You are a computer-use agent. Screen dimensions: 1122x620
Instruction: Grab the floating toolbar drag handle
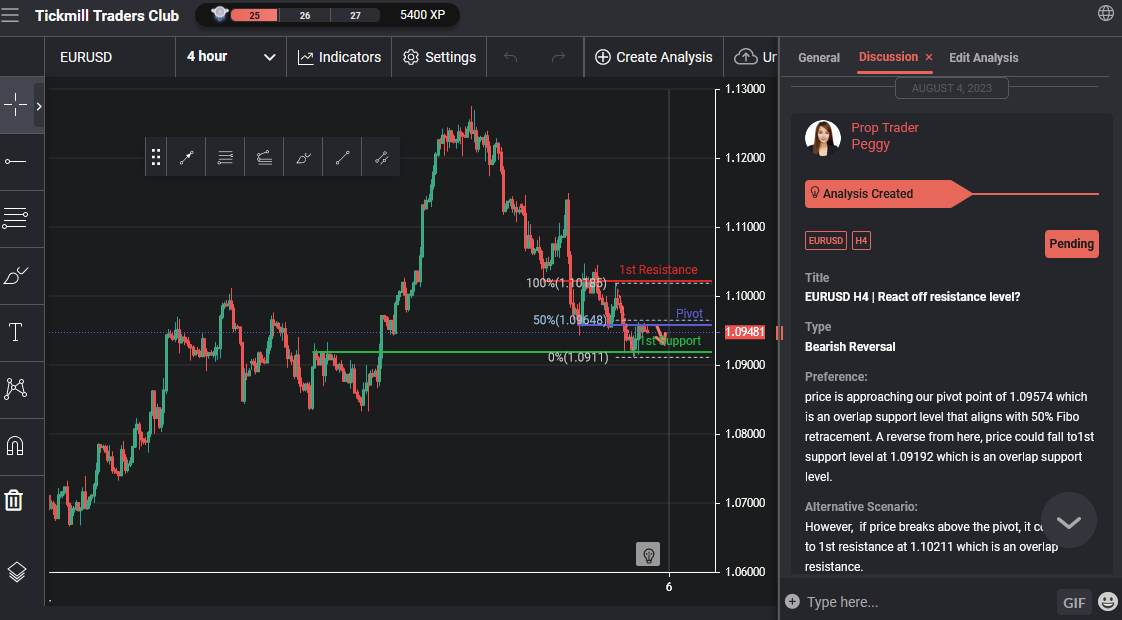(155, 158)
